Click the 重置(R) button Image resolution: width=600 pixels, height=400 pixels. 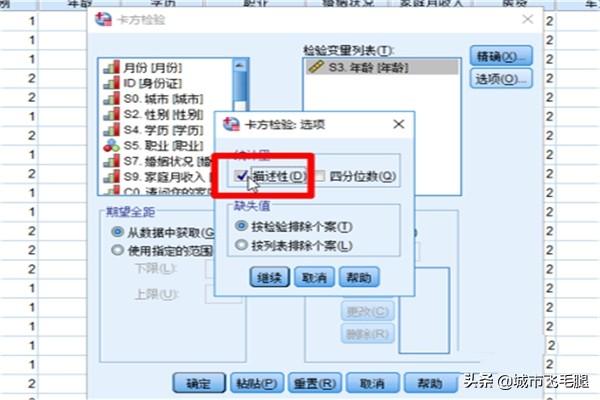(315, 383)
